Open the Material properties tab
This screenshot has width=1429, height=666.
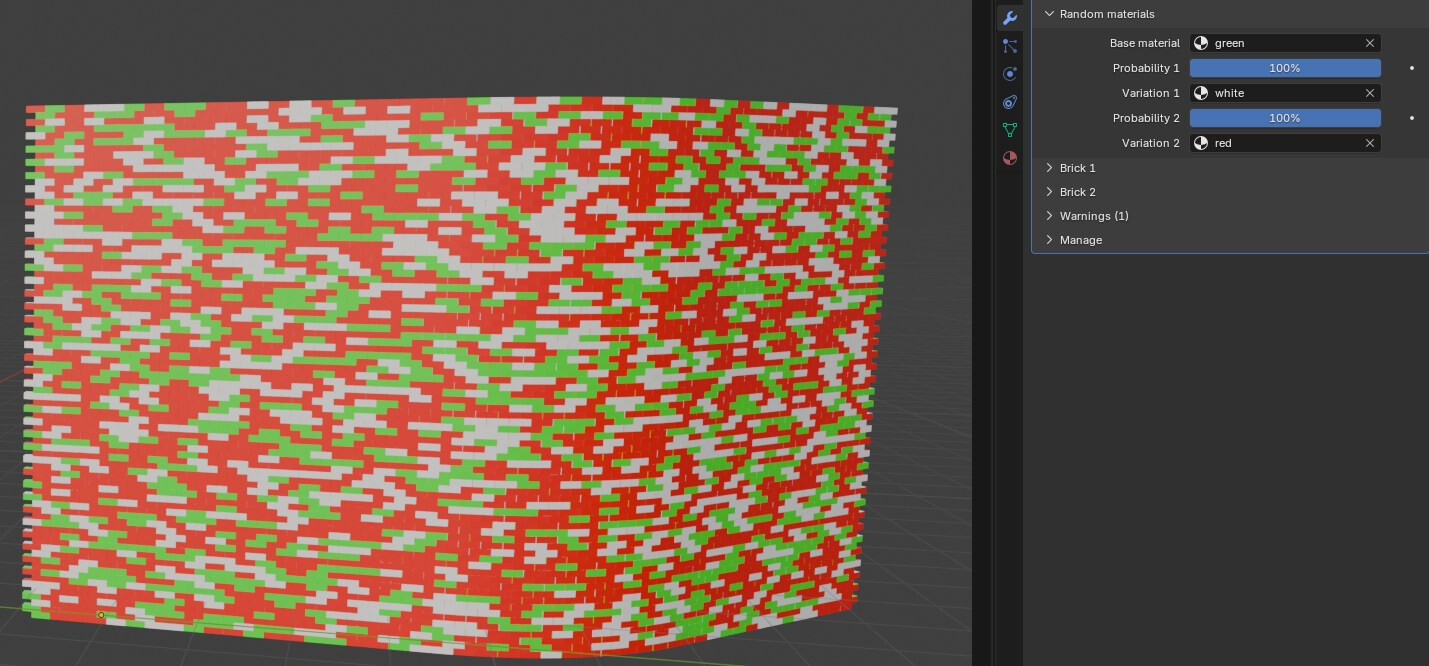point(1009,158)
